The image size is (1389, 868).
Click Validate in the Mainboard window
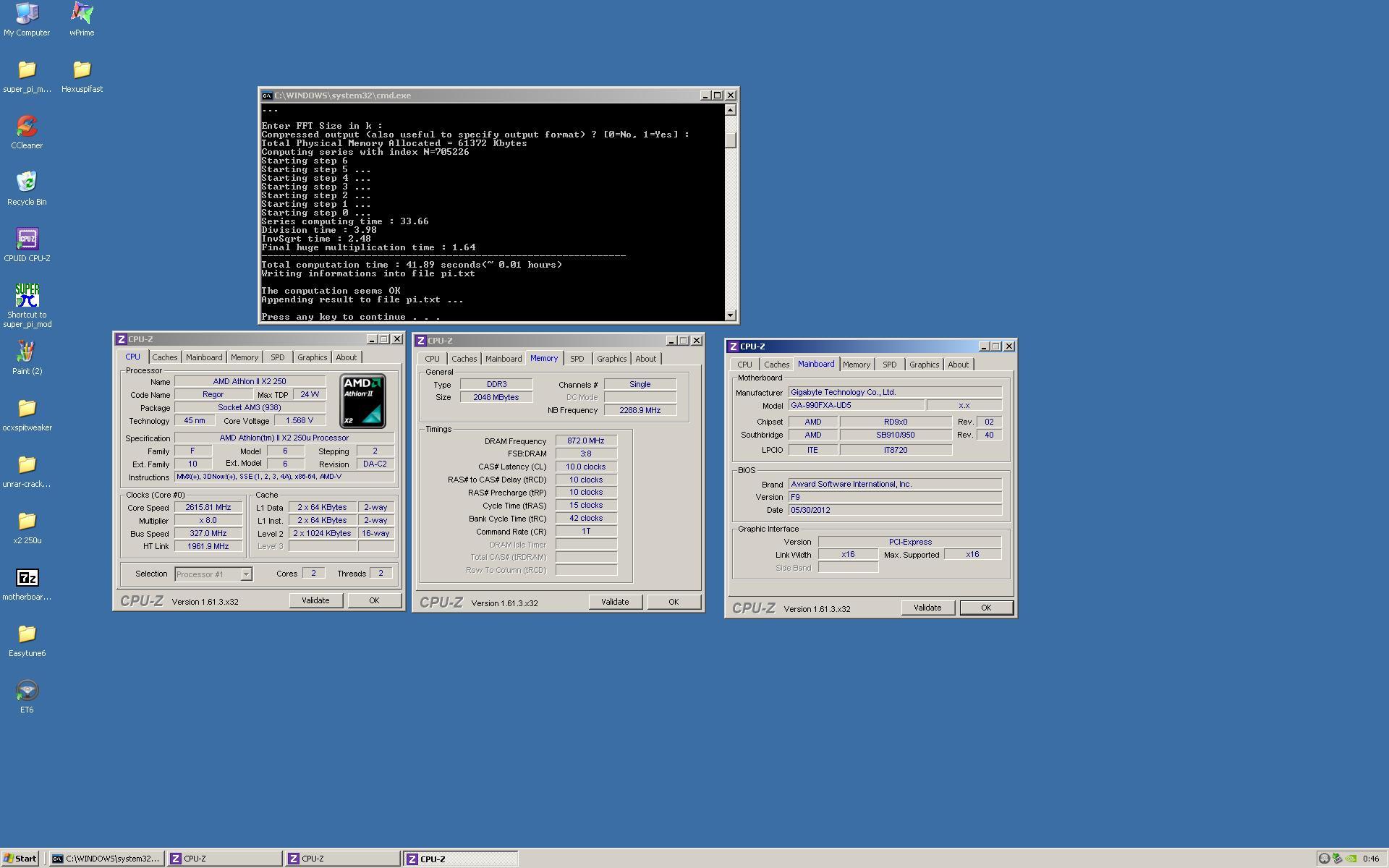tap(927, 608)
